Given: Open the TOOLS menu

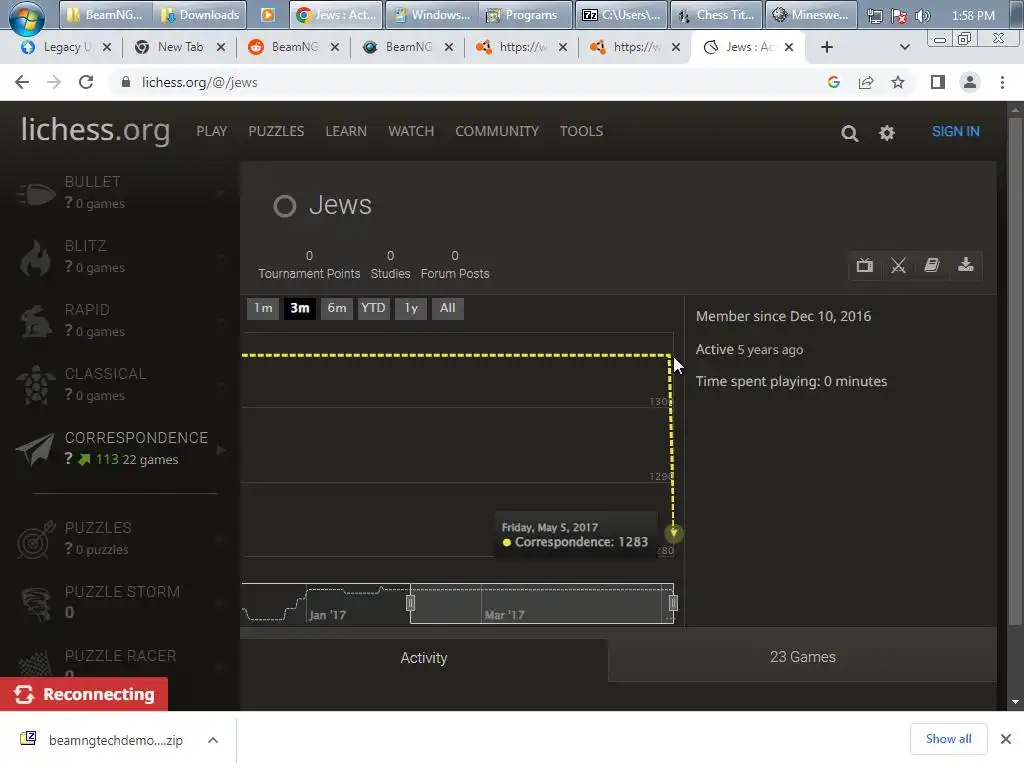Looking at the screenshot, I should click(581, 131).
